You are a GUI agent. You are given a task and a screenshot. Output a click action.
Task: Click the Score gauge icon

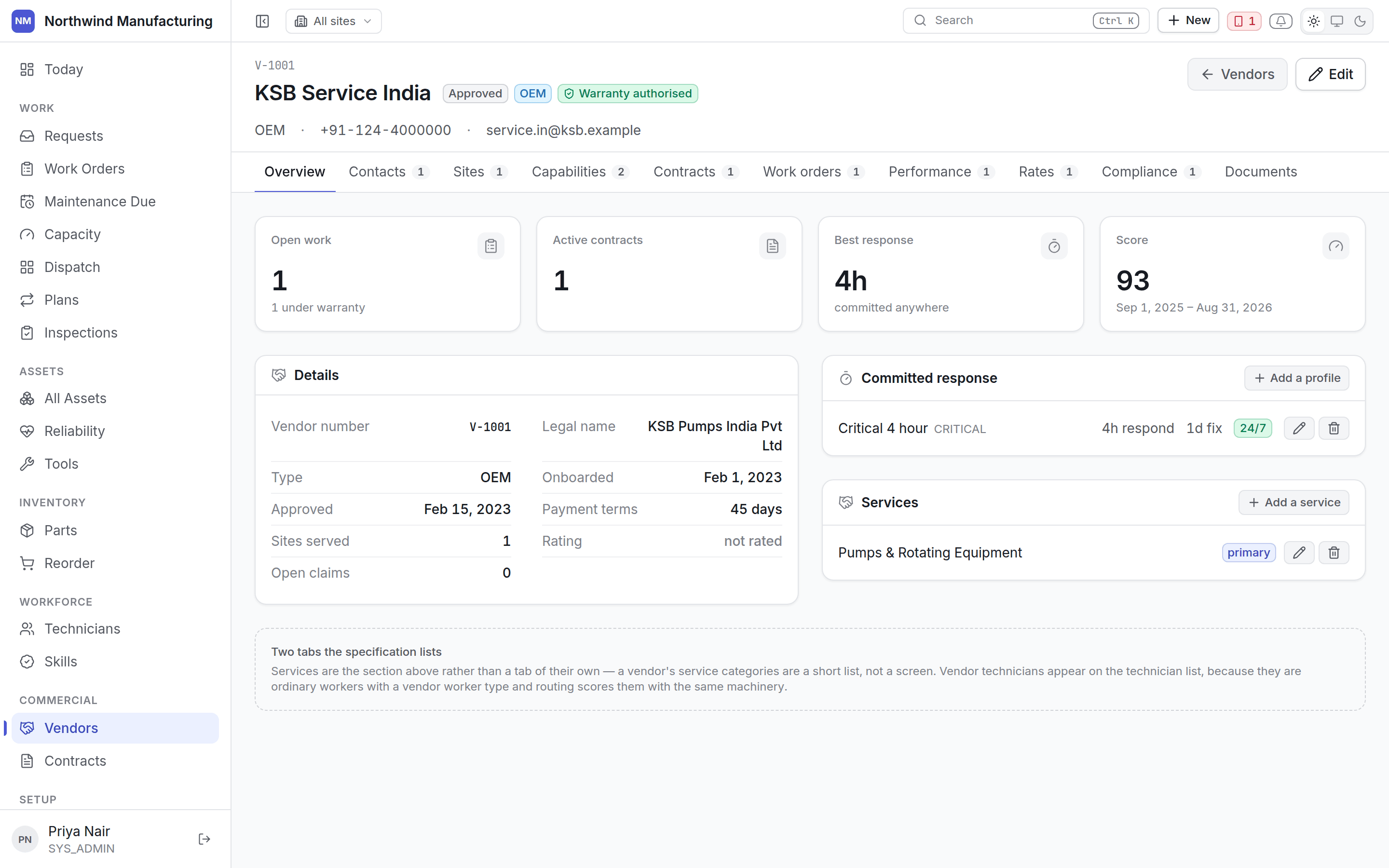tap(1335, 246)
